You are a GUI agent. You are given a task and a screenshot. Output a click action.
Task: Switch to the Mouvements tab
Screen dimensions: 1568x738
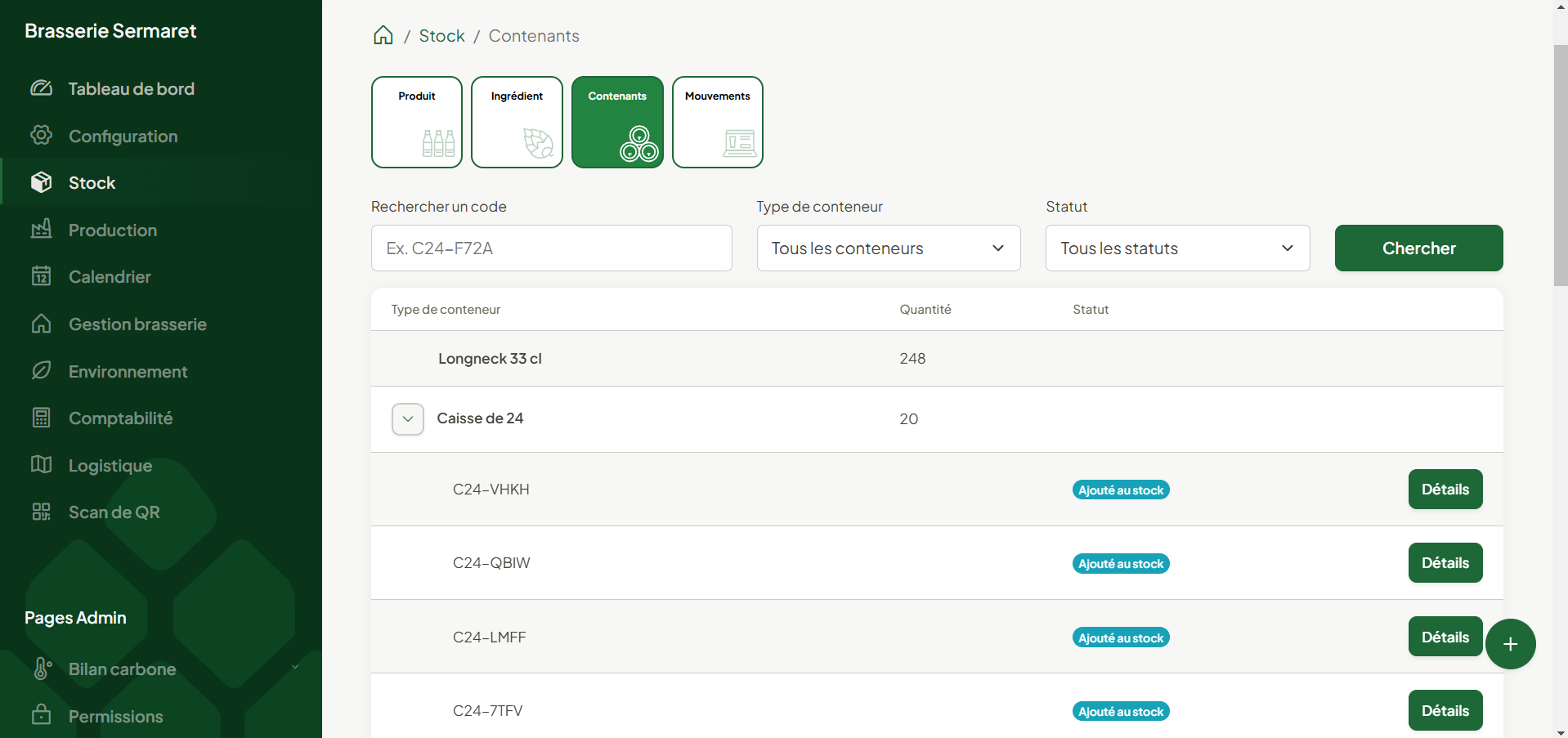tap(717, 123)
